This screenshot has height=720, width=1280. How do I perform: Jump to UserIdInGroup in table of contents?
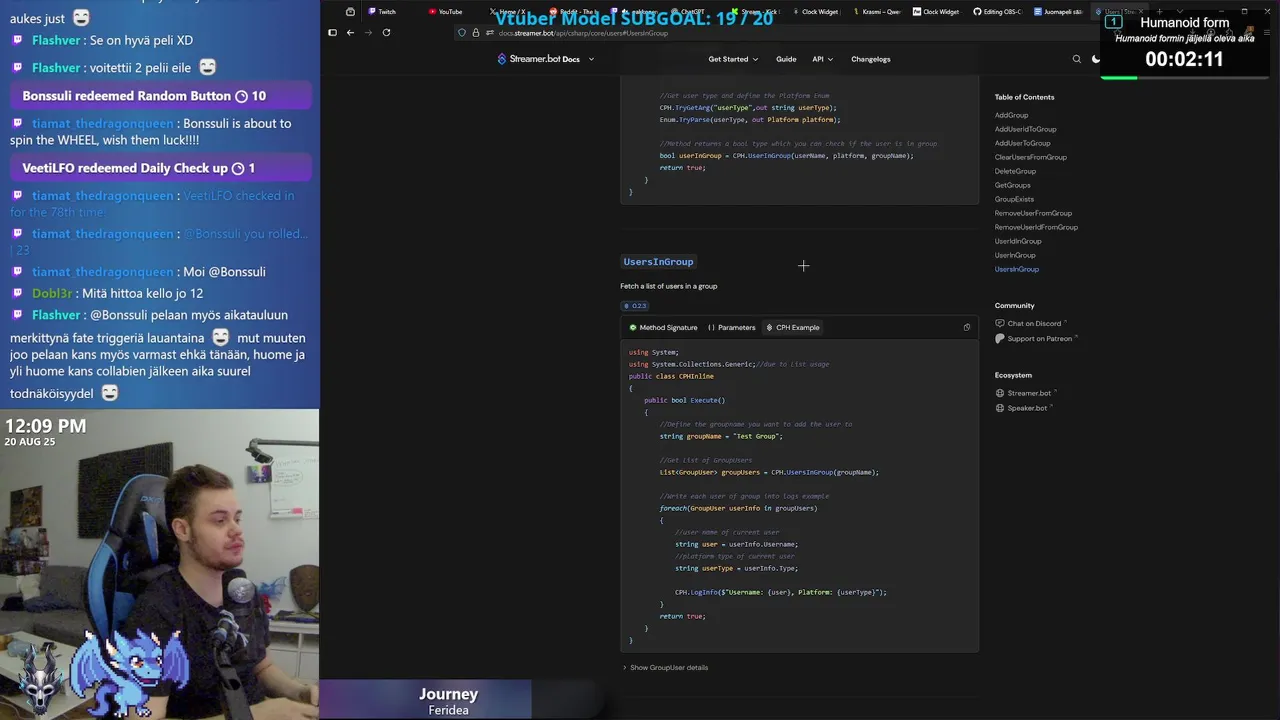[1018, 241]
